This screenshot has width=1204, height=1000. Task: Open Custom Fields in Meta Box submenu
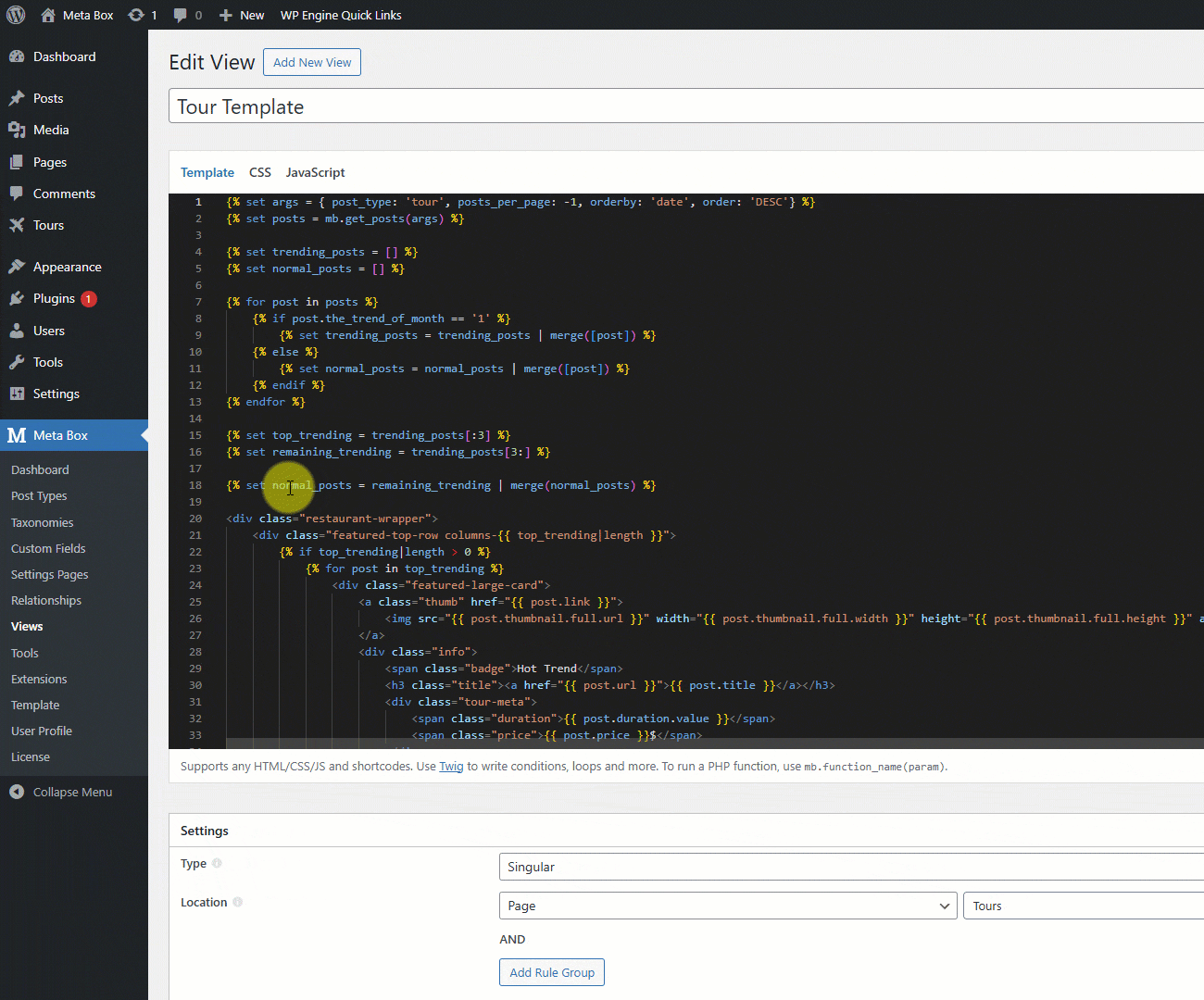pos(48,548)
